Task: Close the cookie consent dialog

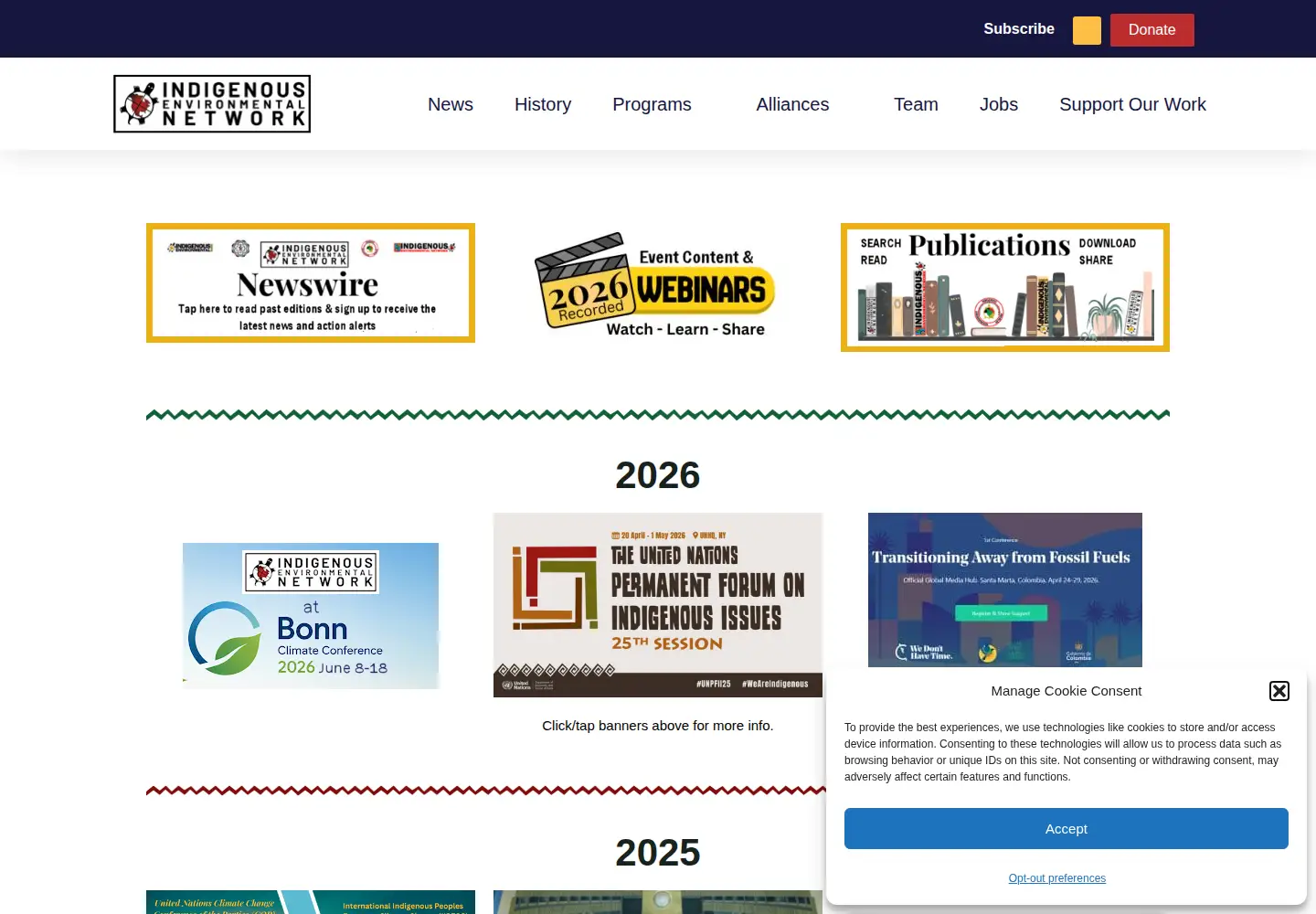Action: 1279,691
